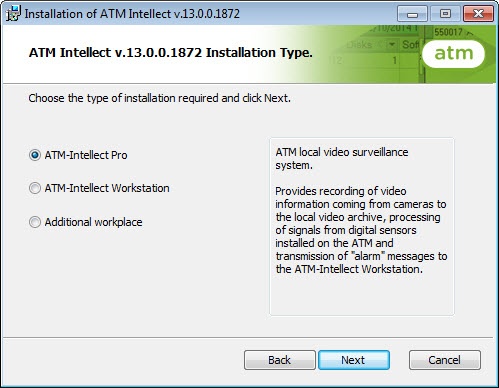499x388 pixels.
Task: Minimize the installer window
Action: click(412, 14)
